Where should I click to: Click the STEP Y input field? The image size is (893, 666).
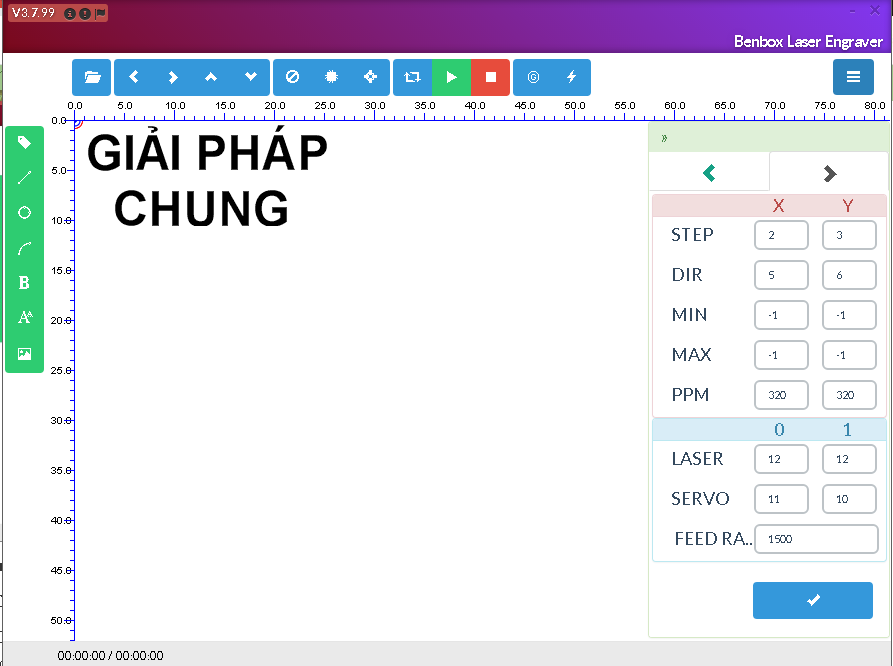[849, 235]
